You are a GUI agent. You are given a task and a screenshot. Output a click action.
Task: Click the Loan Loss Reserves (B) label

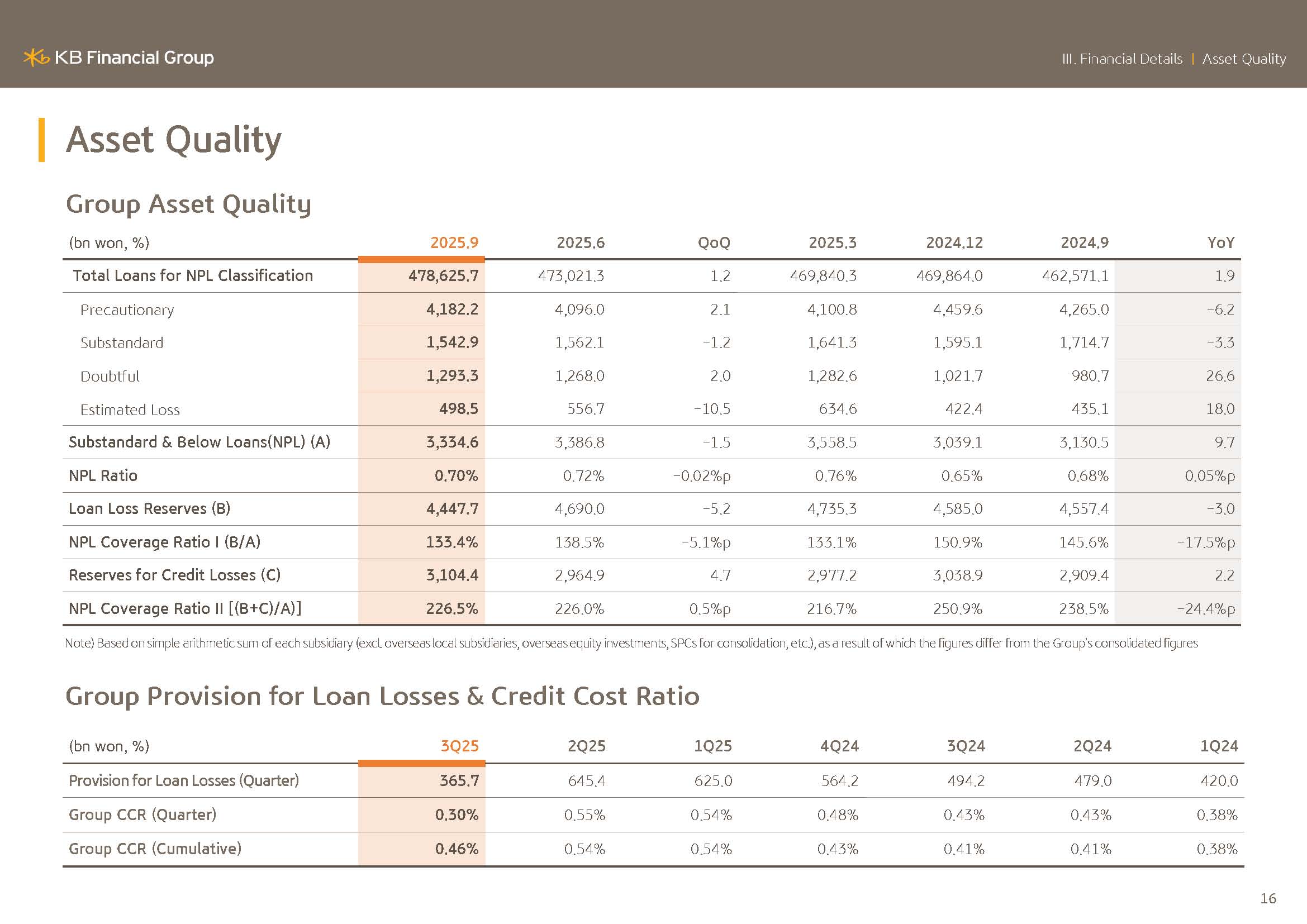point(149,509)
